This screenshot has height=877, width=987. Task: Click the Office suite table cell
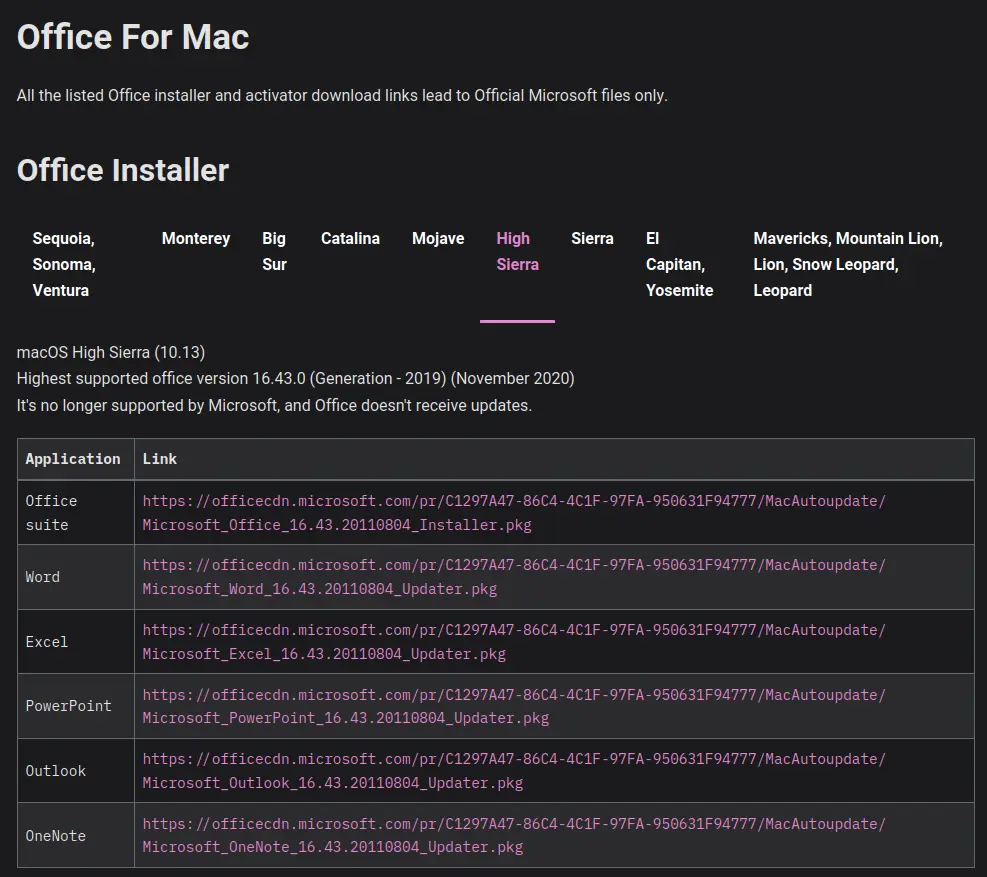[76, 512]
